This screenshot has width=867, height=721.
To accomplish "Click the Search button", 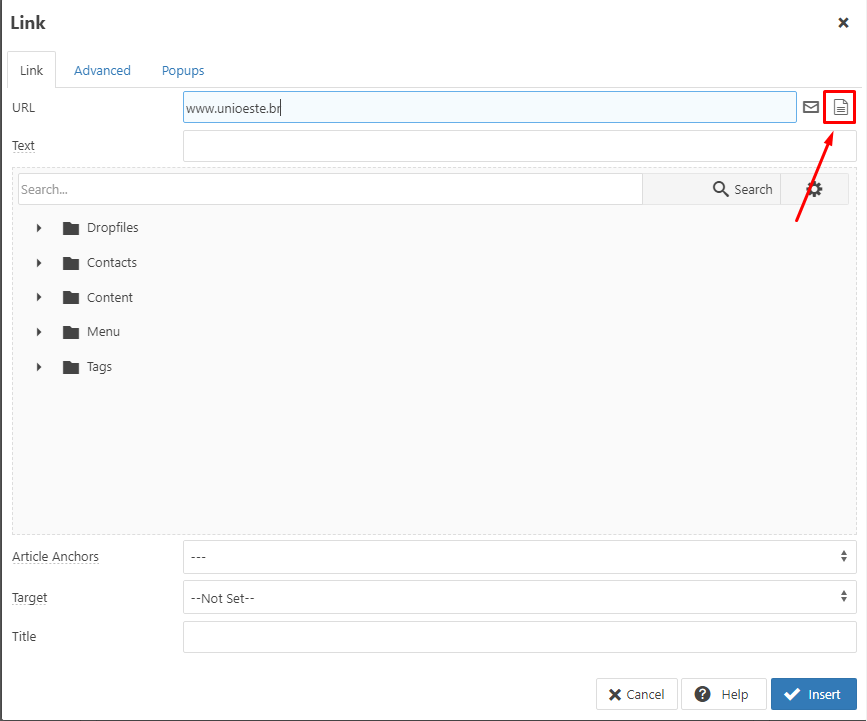I will coord(712,189).
